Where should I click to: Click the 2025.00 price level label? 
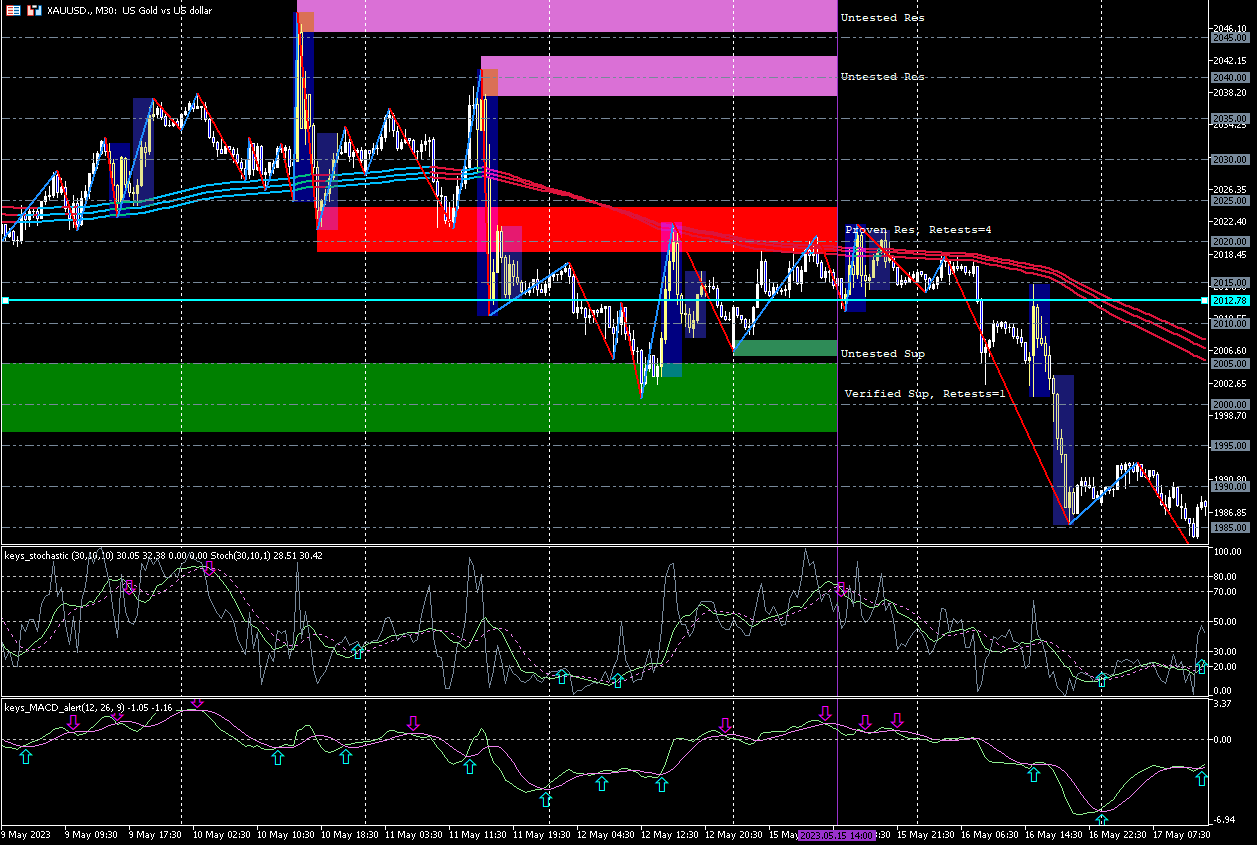pos(1229,200)
